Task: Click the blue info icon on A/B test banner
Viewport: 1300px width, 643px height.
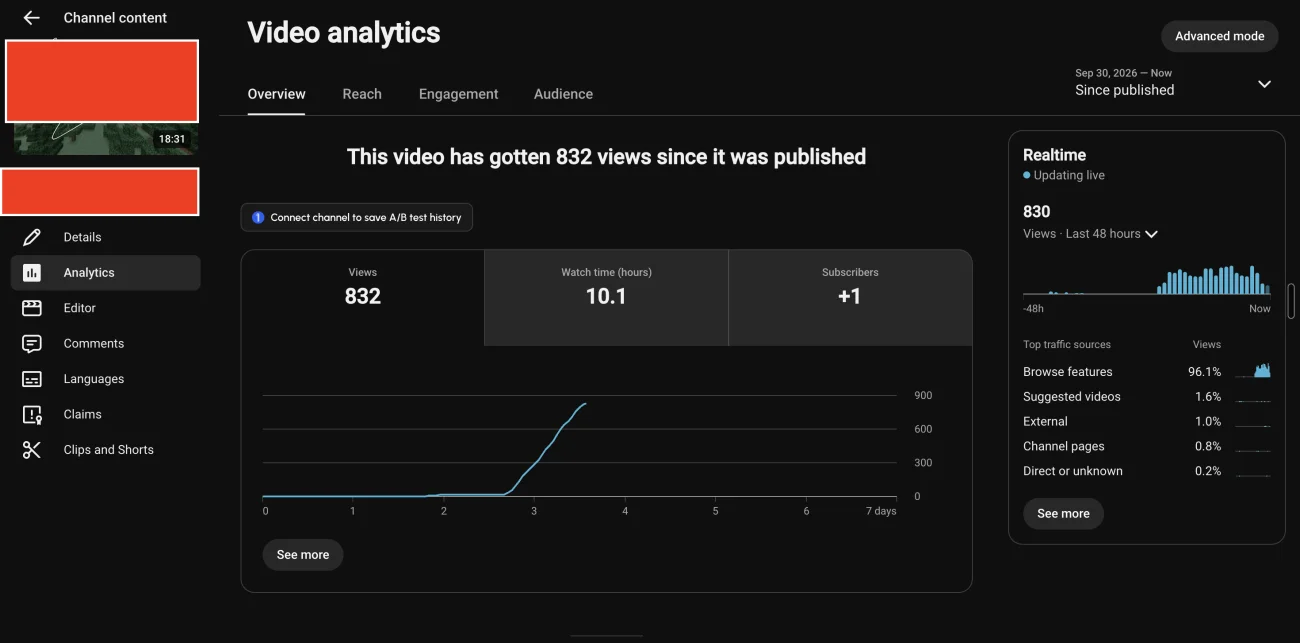Action: click(258, 217)
